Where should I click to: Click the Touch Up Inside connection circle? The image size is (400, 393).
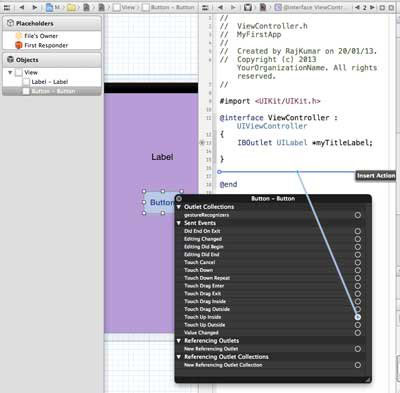coord(358,317)
